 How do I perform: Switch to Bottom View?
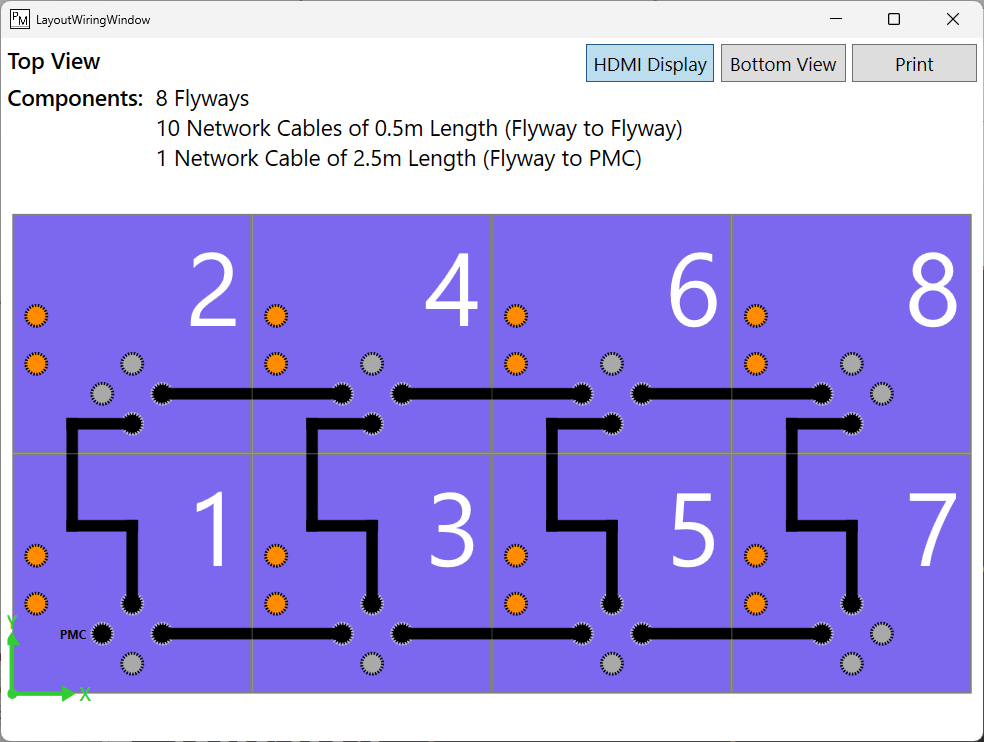click(783, 63)
